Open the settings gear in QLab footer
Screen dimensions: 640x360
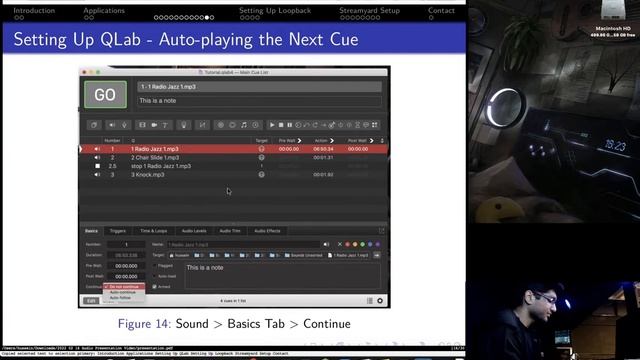(x=380, y=301)
